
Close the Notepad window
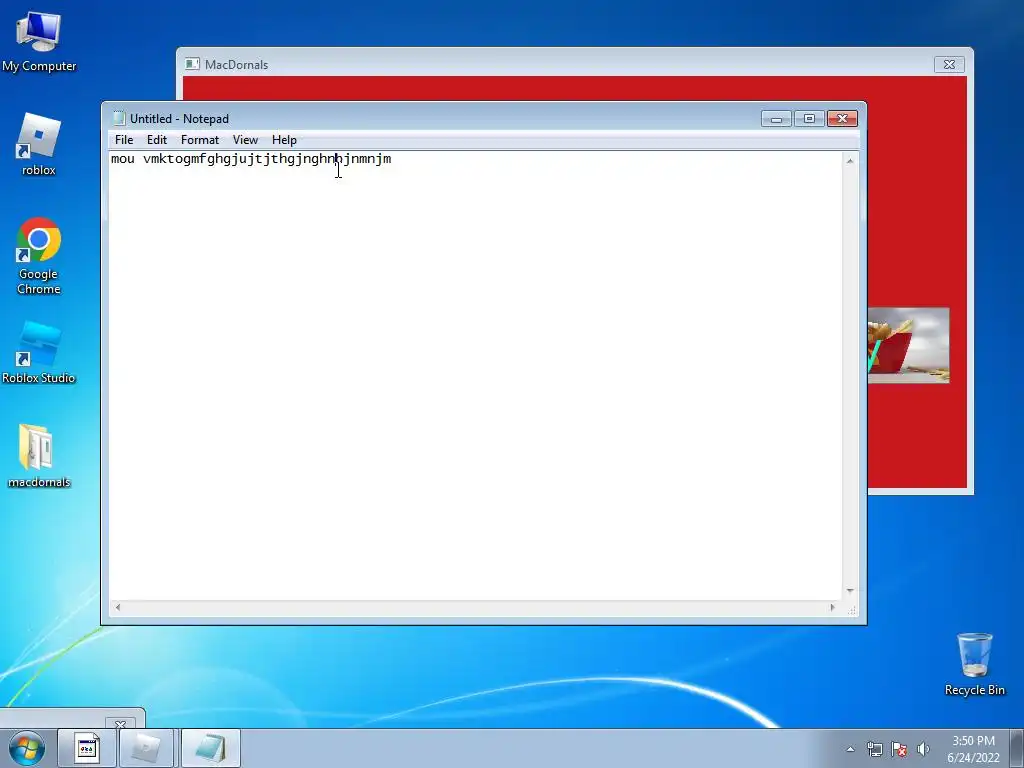pos(842,119)
